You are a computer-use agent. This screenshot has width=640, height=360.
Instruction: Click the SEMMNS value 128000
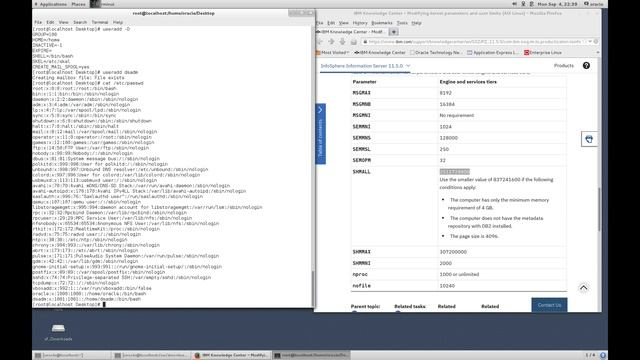(449, 138)
